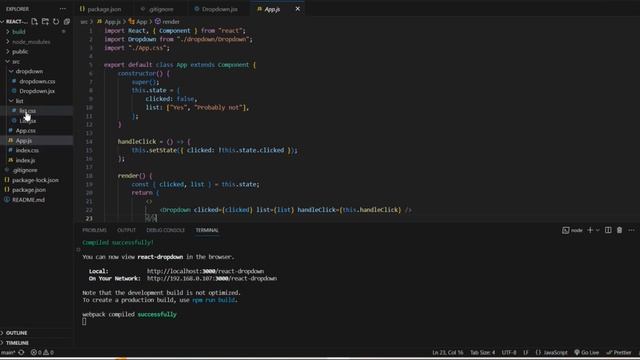Screen dimensions: 640x360
Task: Open Explorer views and more actions menu
Action: point(62,9)
